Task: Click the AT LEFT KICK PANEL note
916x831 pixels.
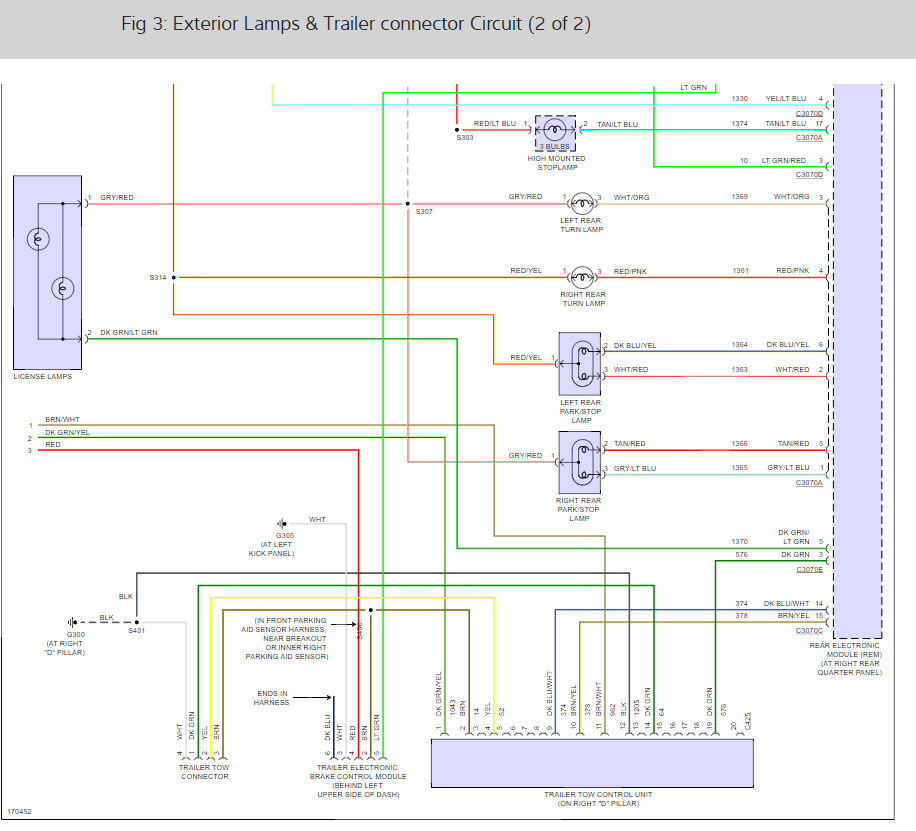Action: [x=272, y=549]
